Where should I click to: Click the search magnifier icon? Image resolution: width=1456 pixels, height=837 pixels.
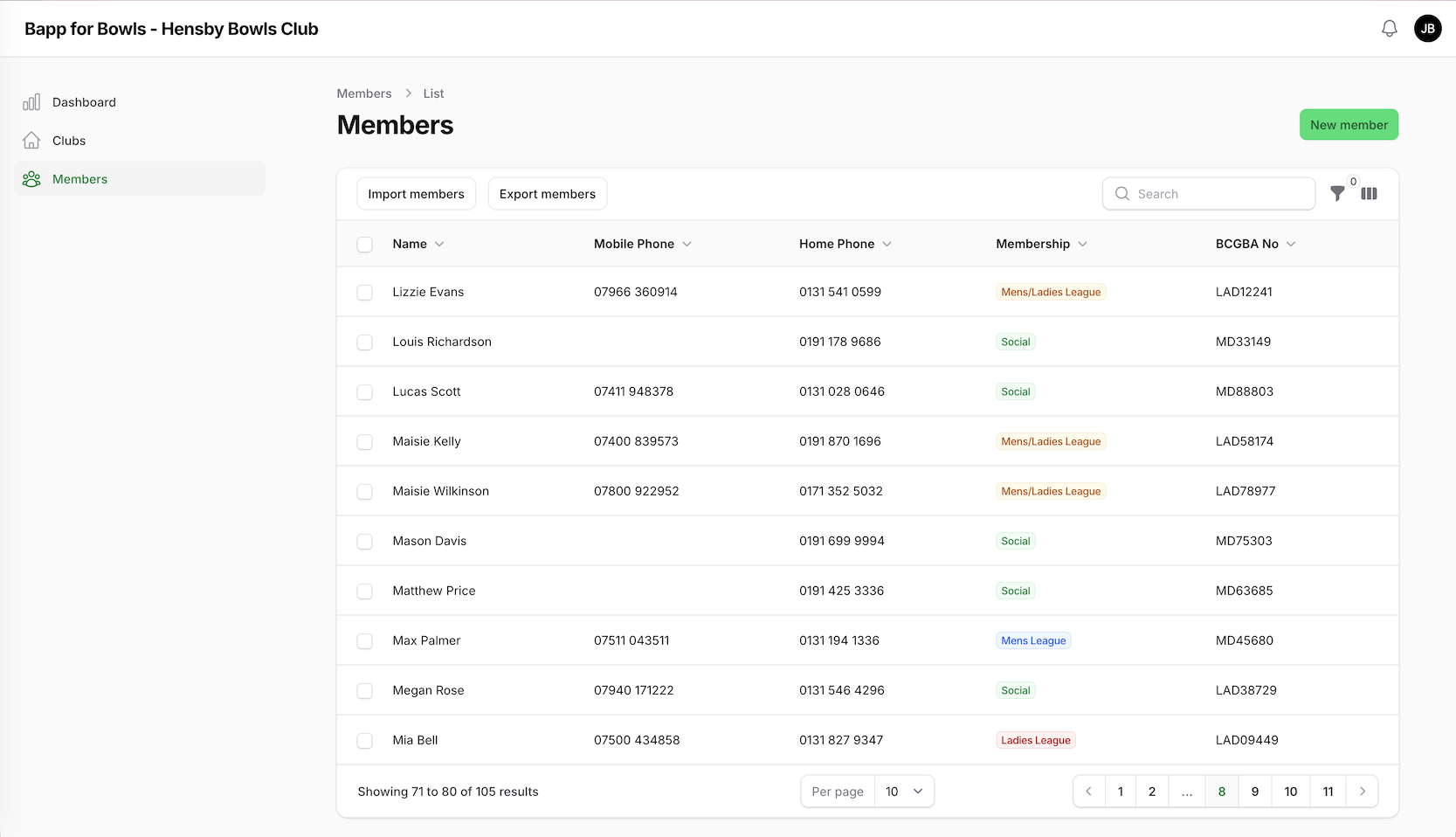[x=1122, y=193]
